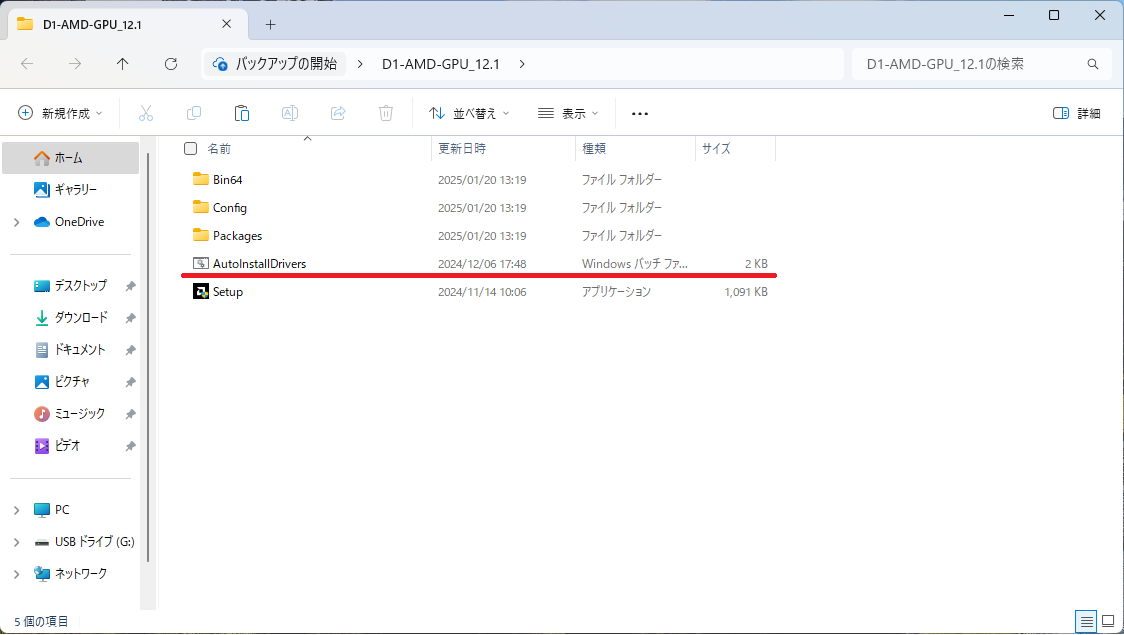The width and height of the screenshot is (1124, 635).
Task: Expand the PC item in the sidebar
Action: (16, 509)
